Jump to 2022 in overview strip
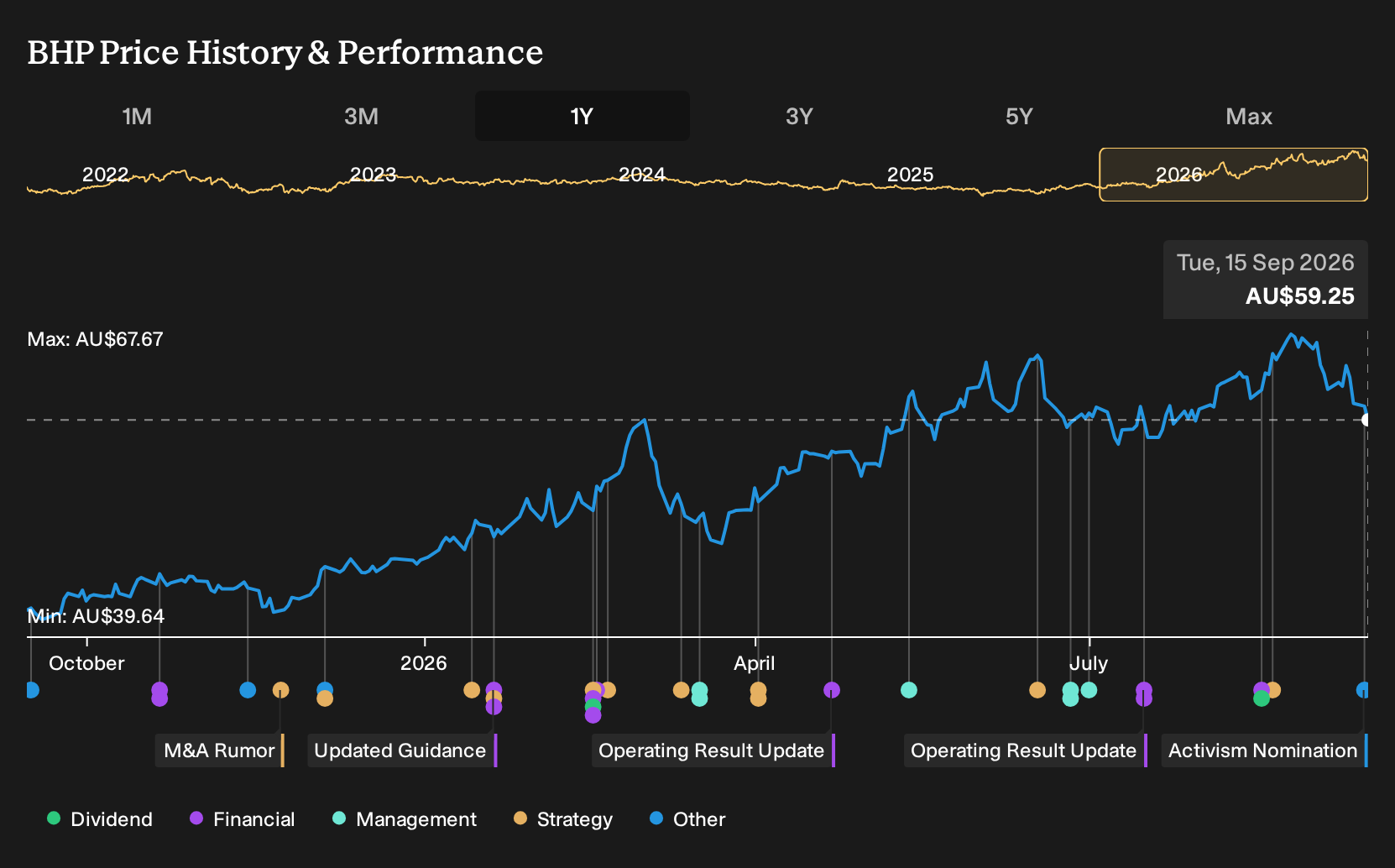The width and height of the screenshot is (1395, 868). coord(106,175)
